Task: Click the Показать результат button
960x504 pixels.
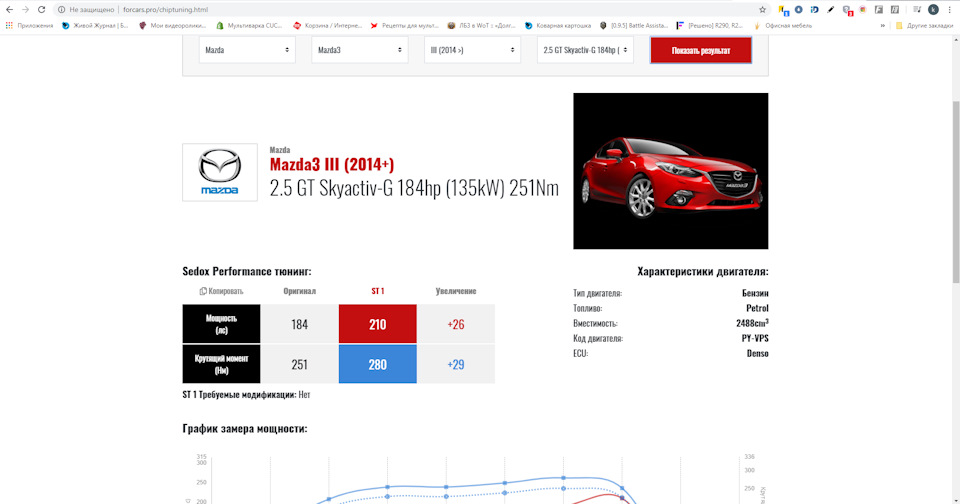Action: coord(700,50)
